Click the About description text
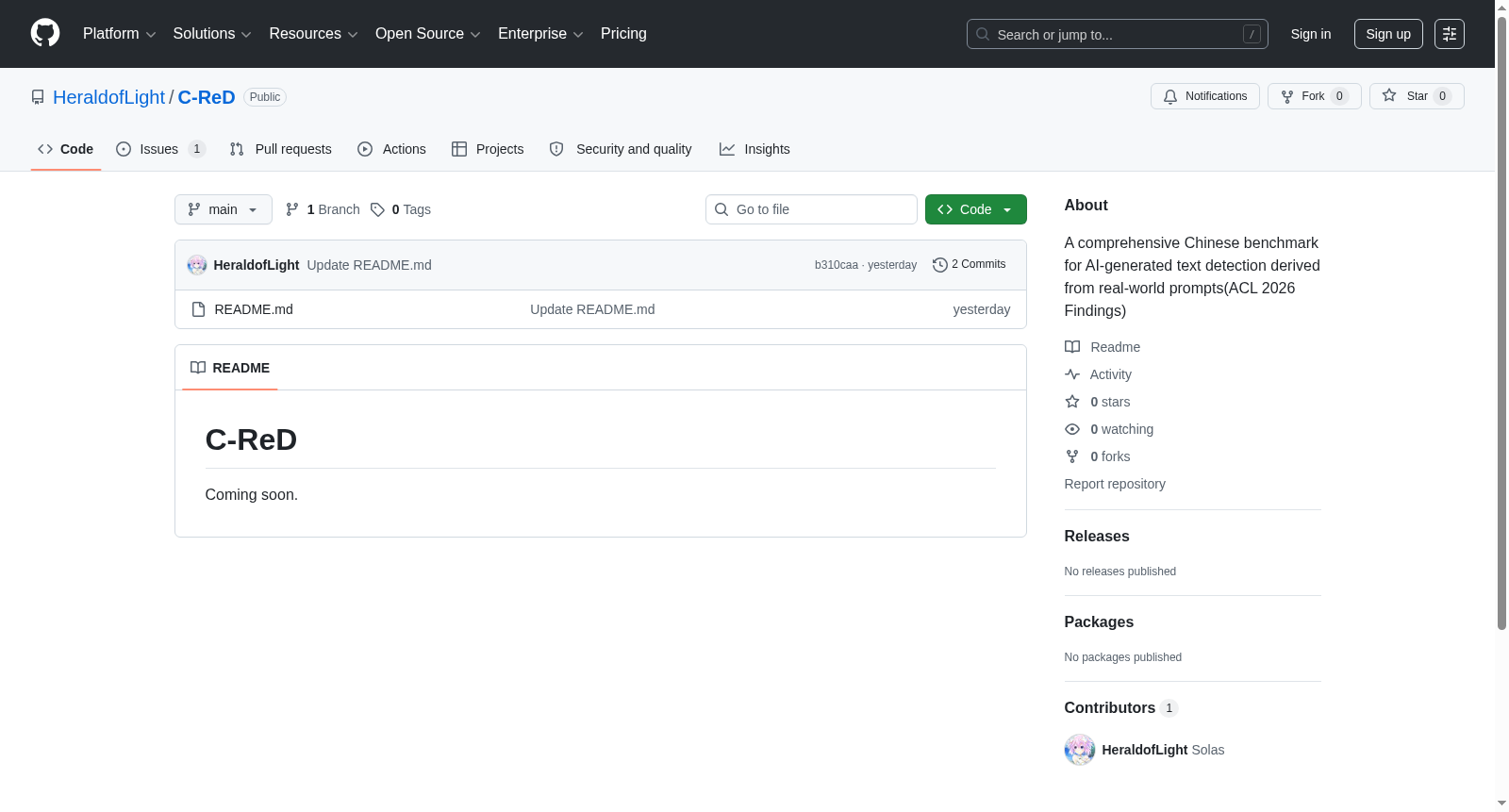 pyautogui.click(x=1192, y=276)
